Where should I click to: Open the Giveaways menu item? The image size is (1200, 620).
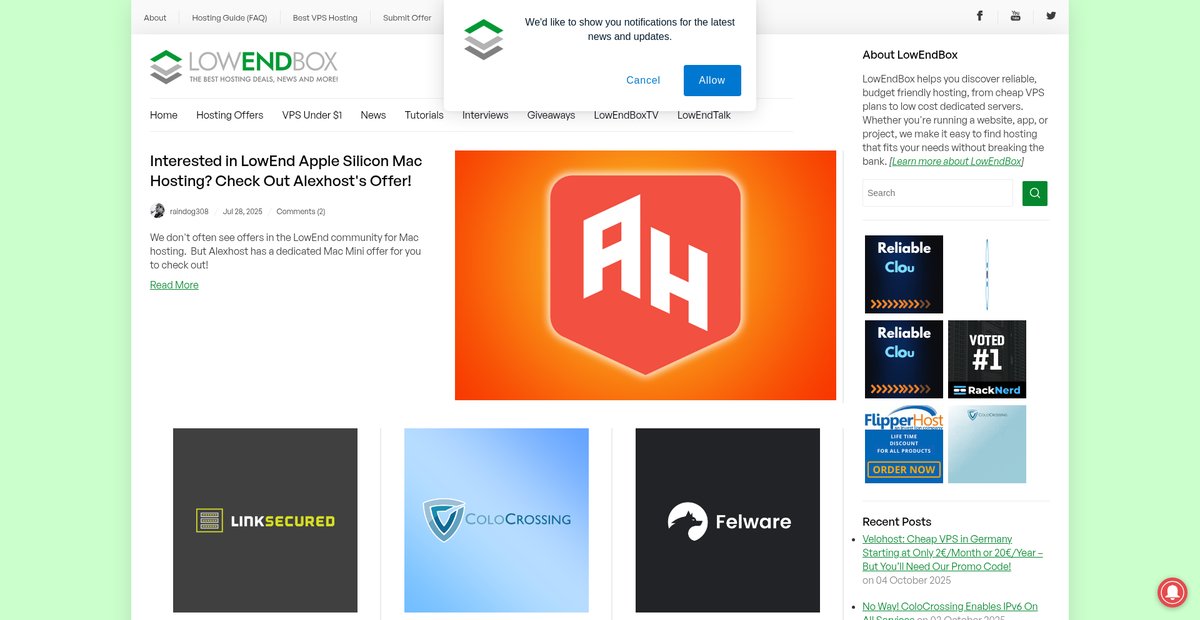click(551, 115)
